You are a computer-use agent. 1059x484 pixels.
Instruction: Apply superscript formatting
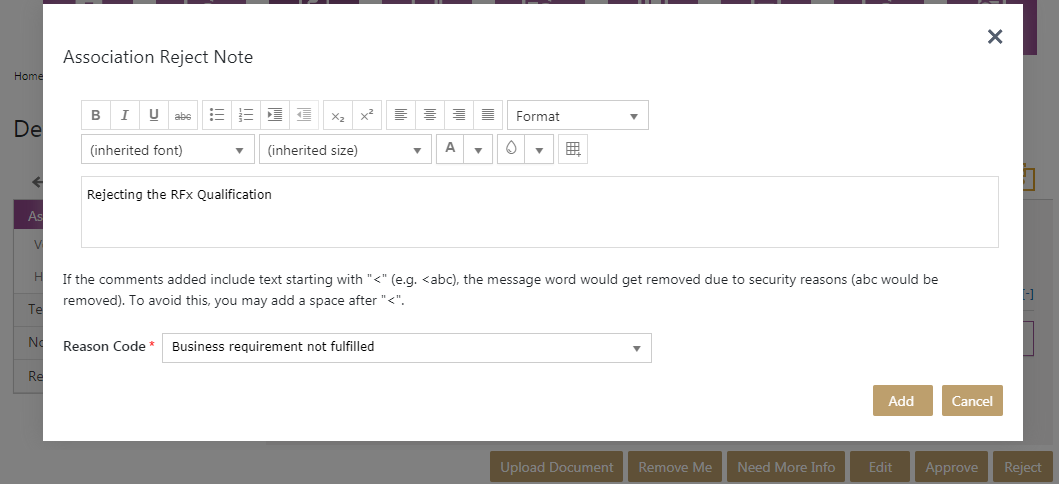pyautogui.click(x=367, y=115)
